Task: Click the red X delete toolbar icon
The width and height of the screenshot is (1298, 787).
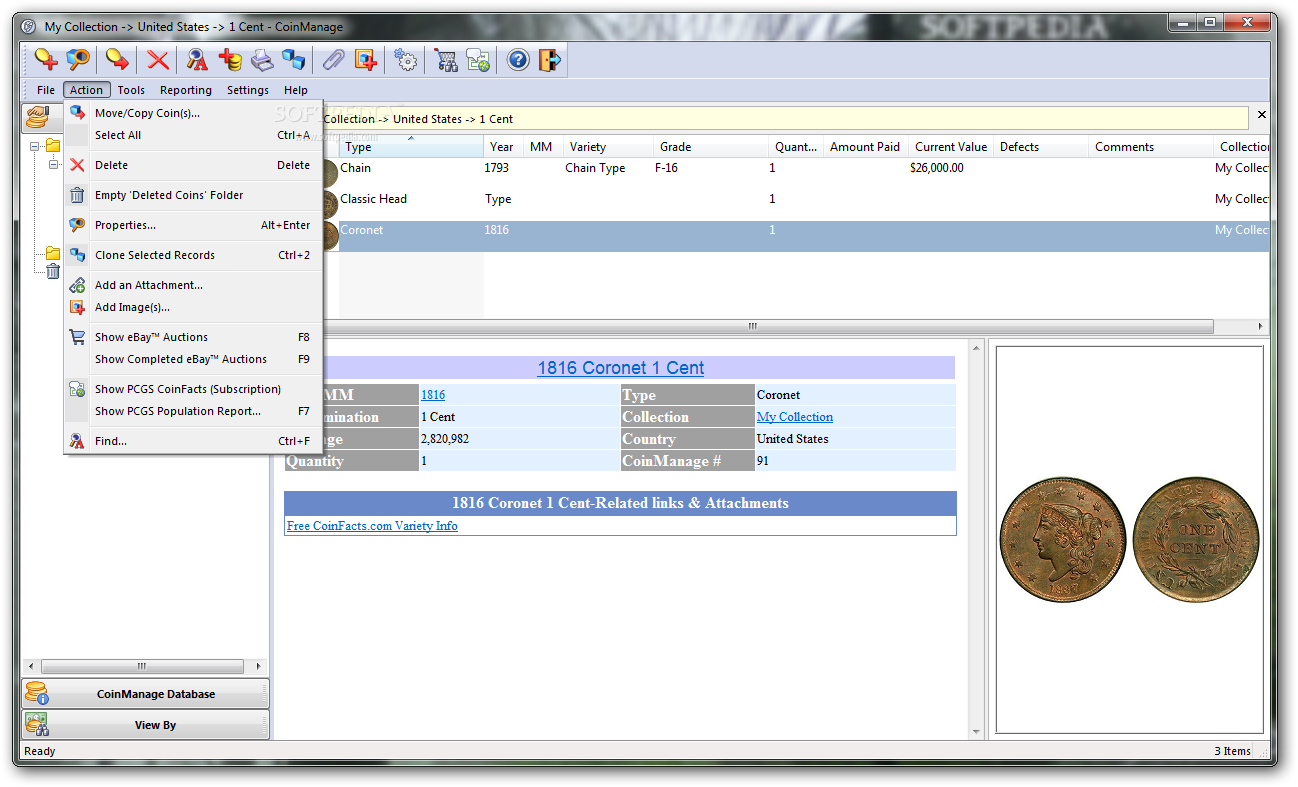Action: tap(158, 60)
